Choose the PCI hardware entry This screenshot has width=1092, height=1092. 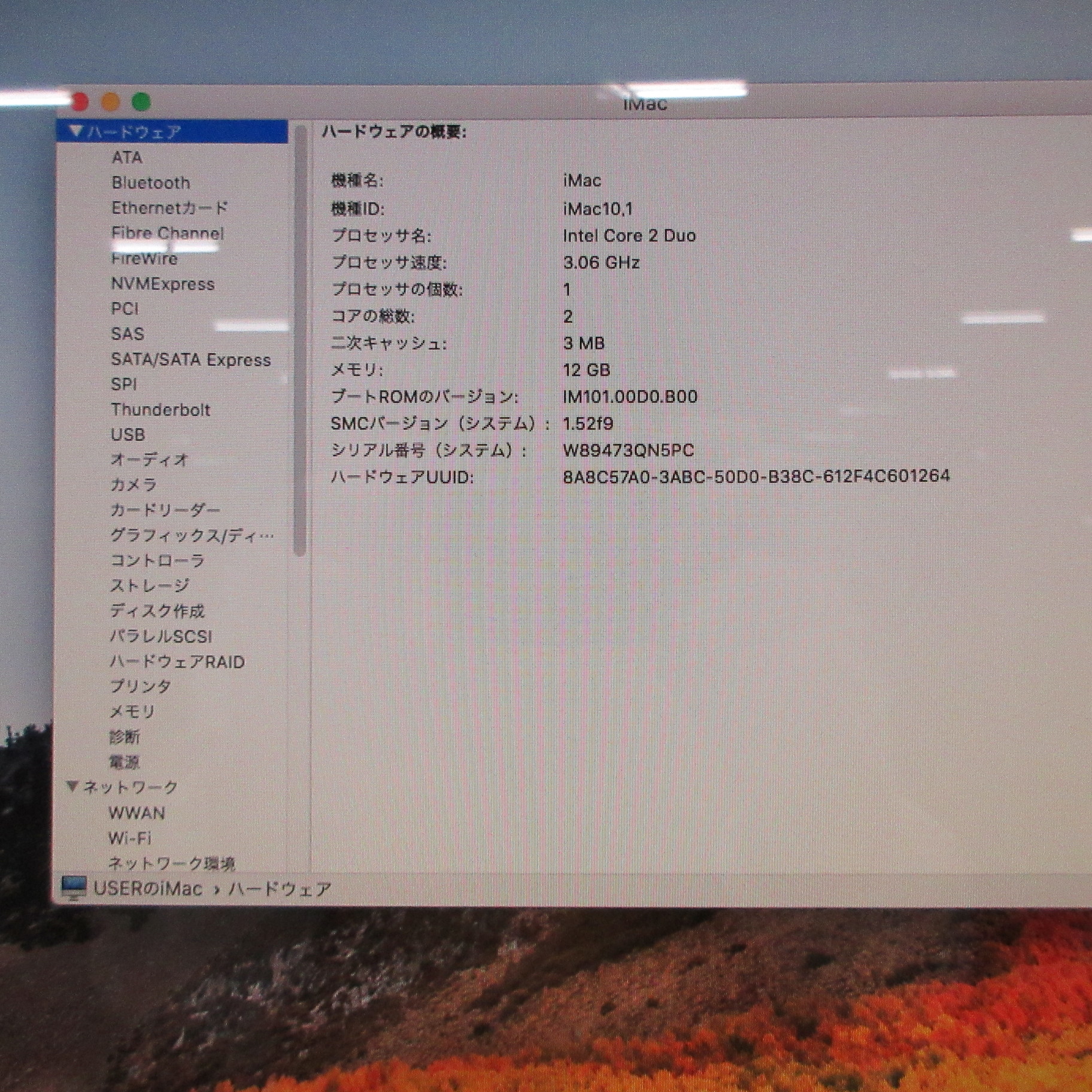point(125,309)
